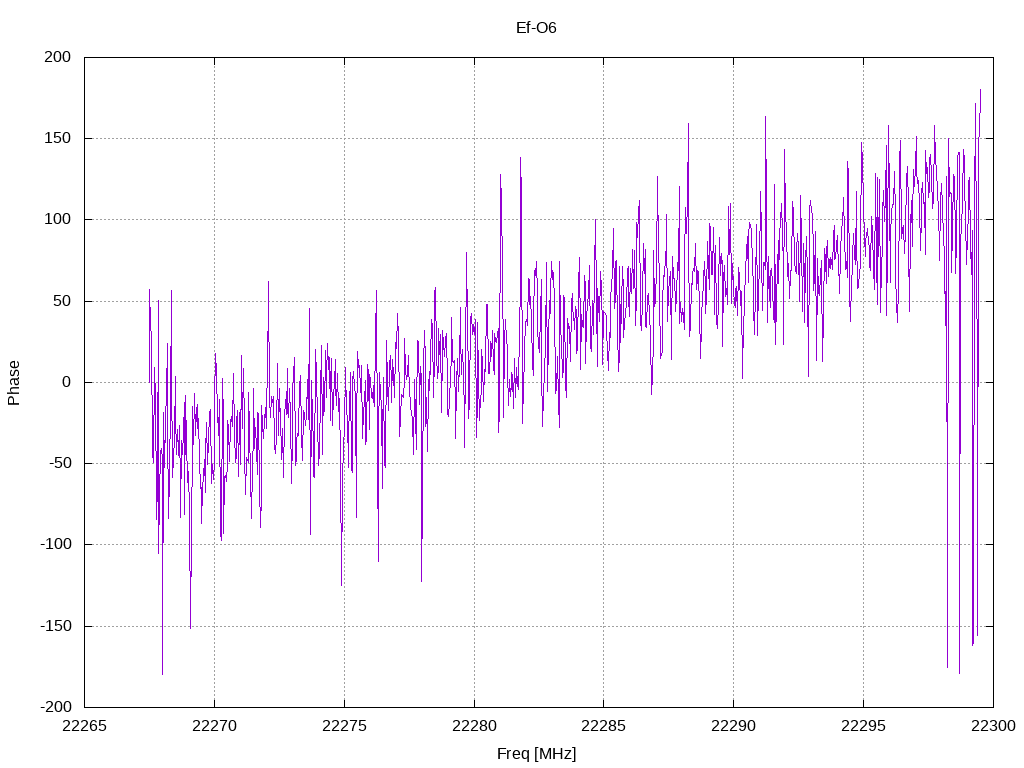1024x768 pixels.
Task: Click the plot title Ef-O6
Action: point(536,27)
